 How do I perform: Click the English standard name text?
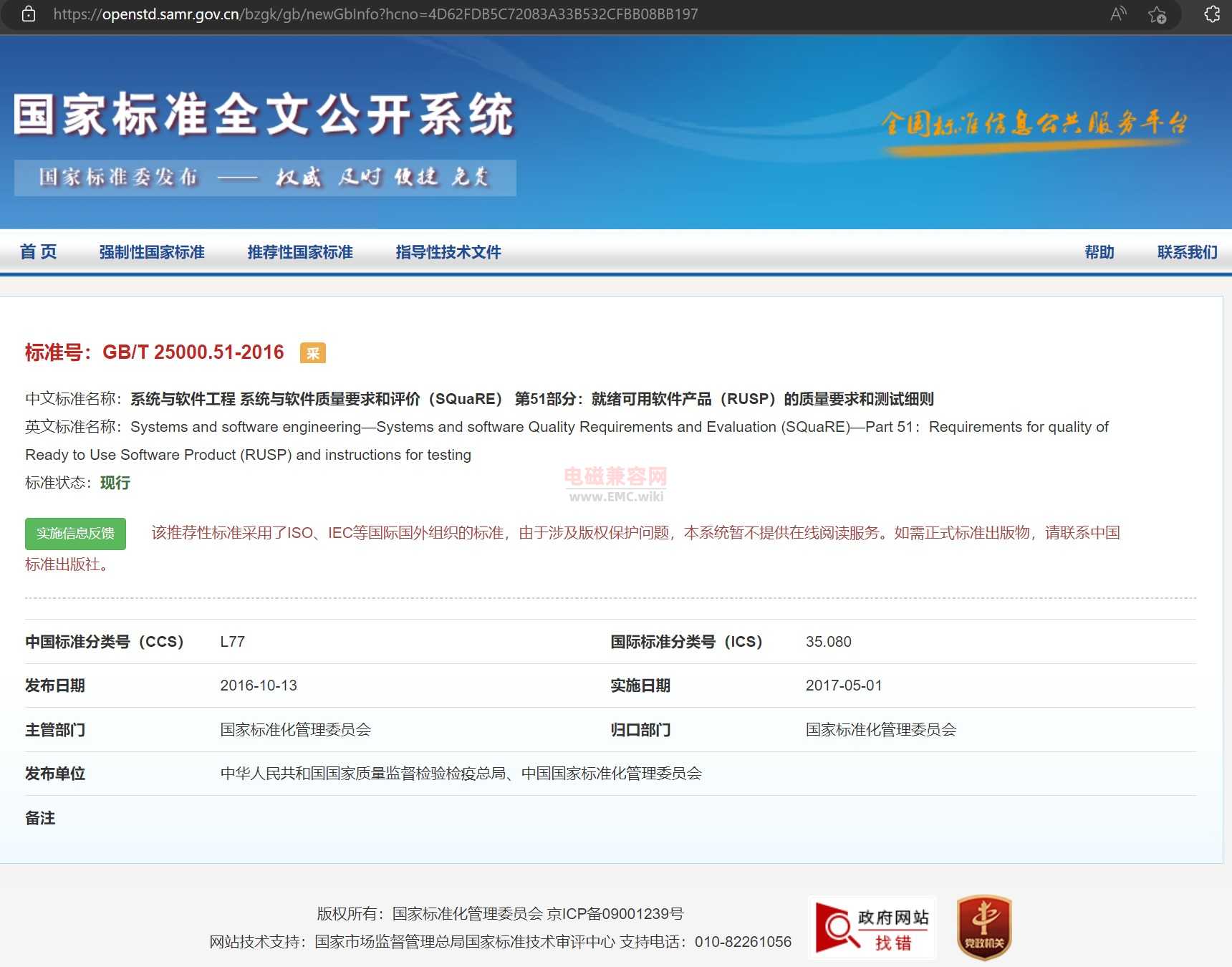(x=567, y=441)
